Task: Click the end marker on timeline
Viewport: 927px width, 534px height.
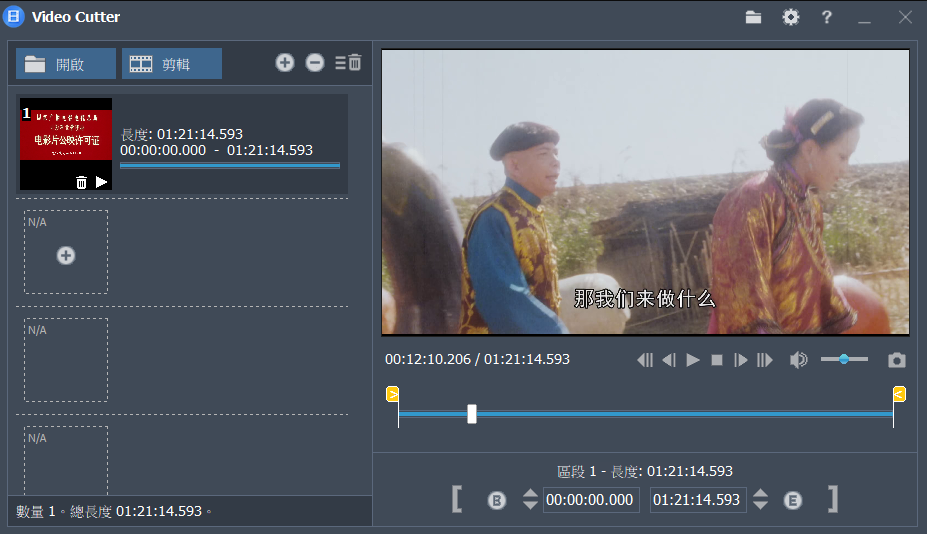Action: [x=899, y=394]
